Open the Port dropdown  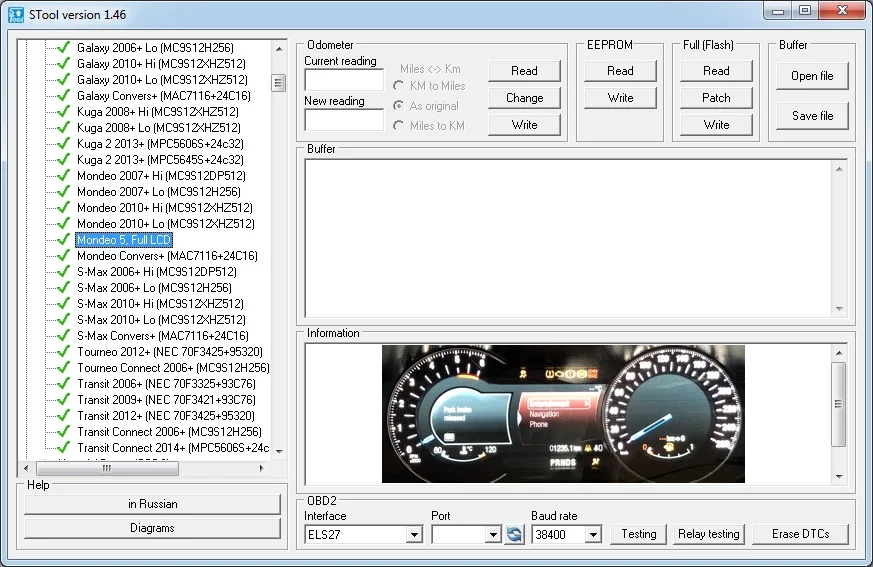point(493,535)
